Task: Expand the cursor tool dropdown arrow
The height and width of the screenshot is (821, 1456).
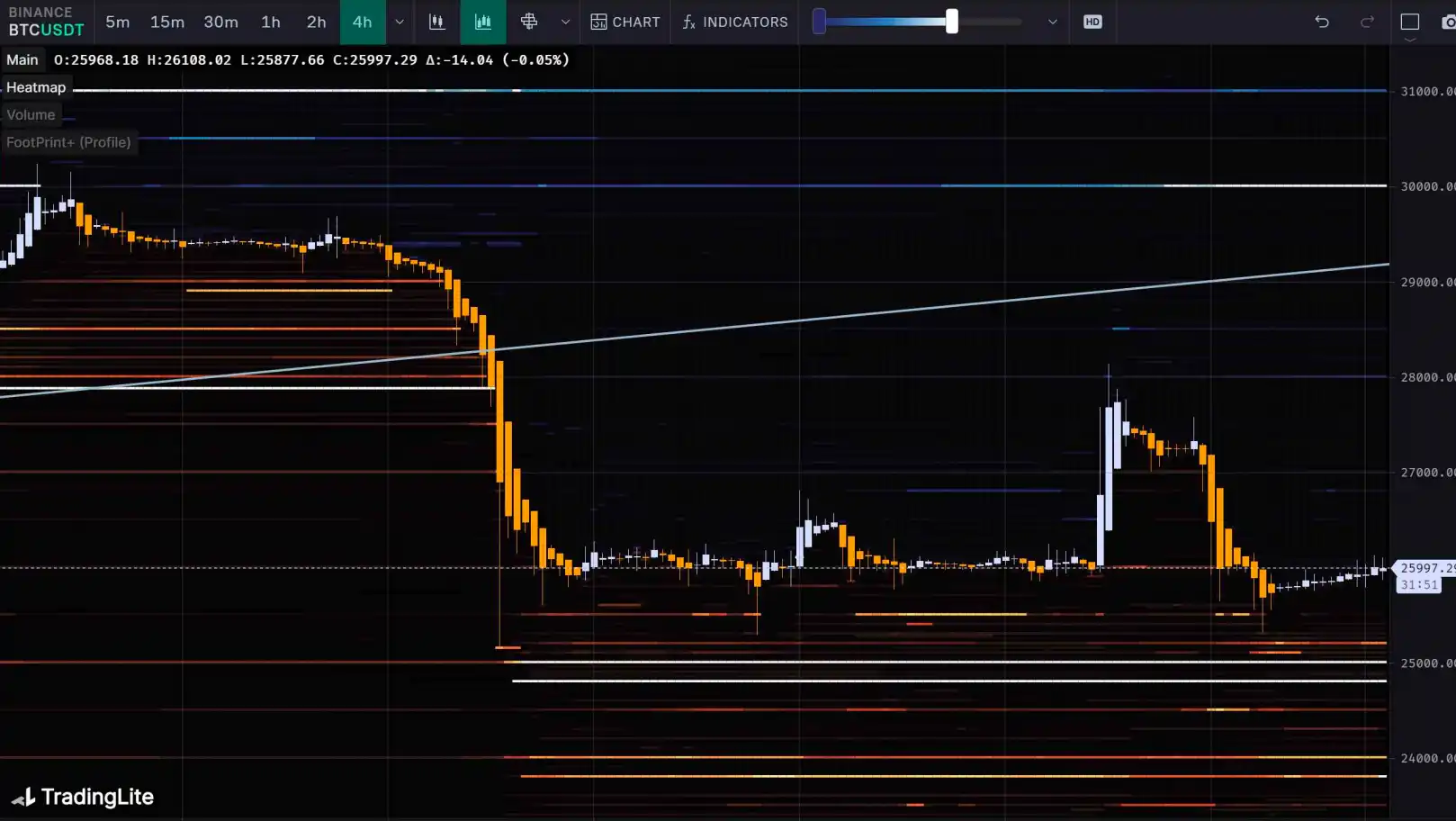Action: coord(565,22)
